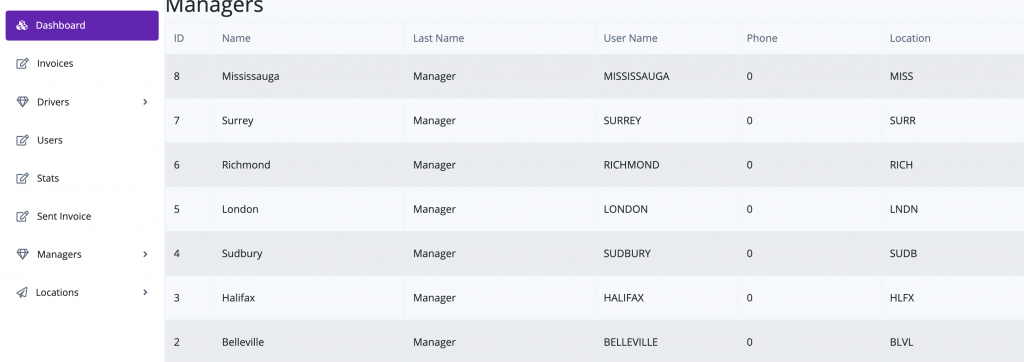Click the Managers diamond icon

pyautogui.click(x=22, y=254)
